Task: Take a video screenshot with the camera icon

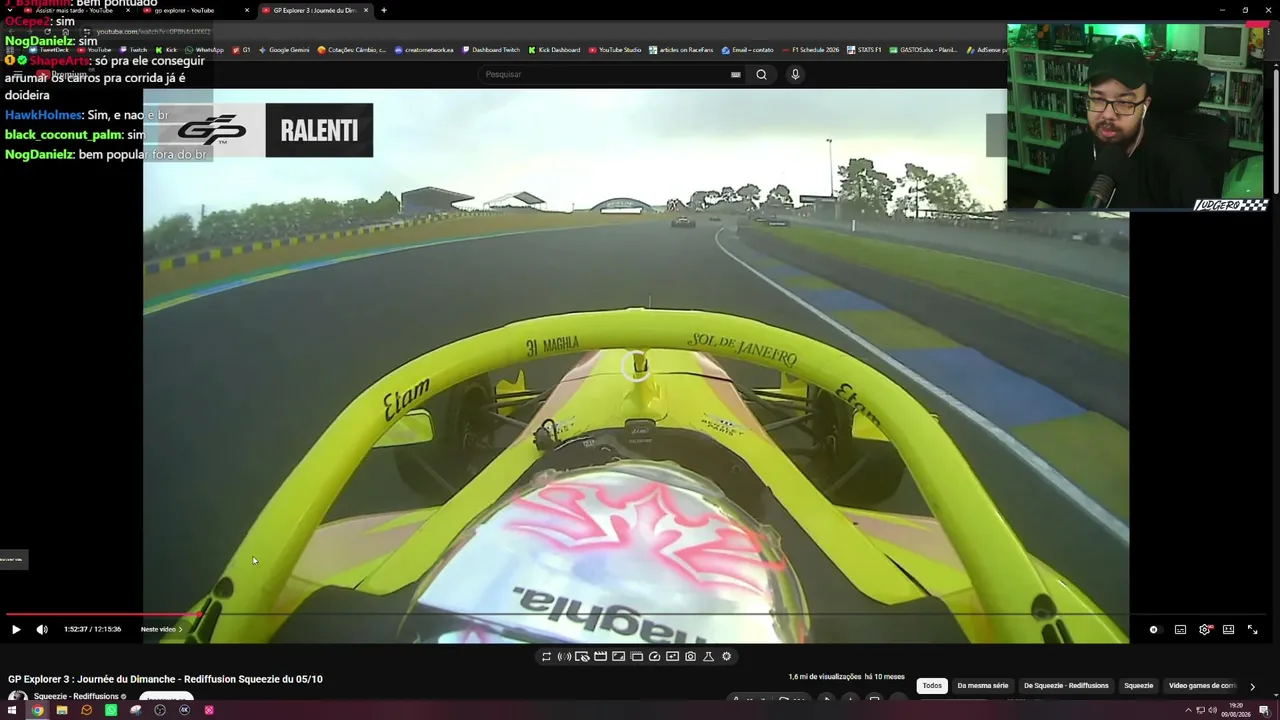Action: [x=690, y=657]
